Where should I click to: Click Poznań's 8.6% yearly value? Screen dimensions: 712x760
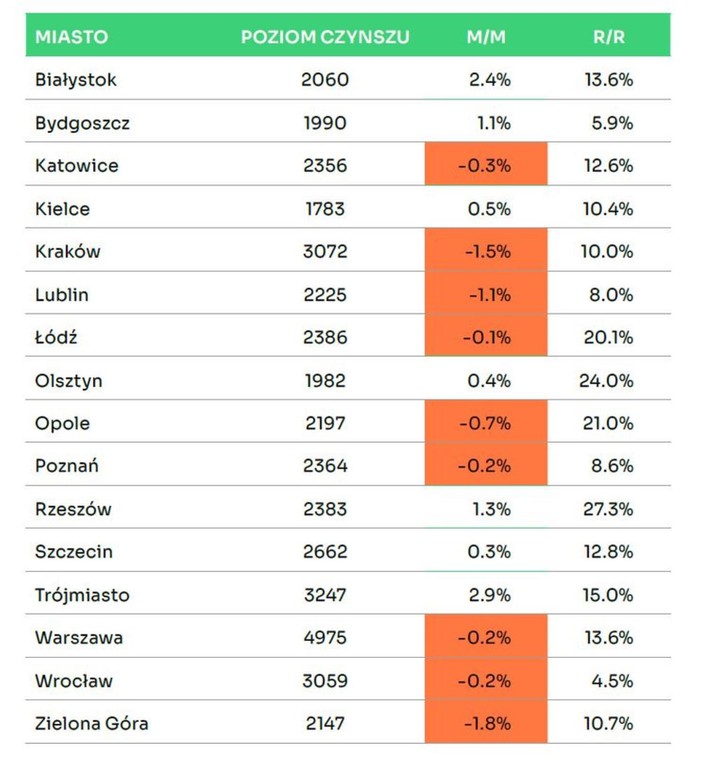coord(612,466)
